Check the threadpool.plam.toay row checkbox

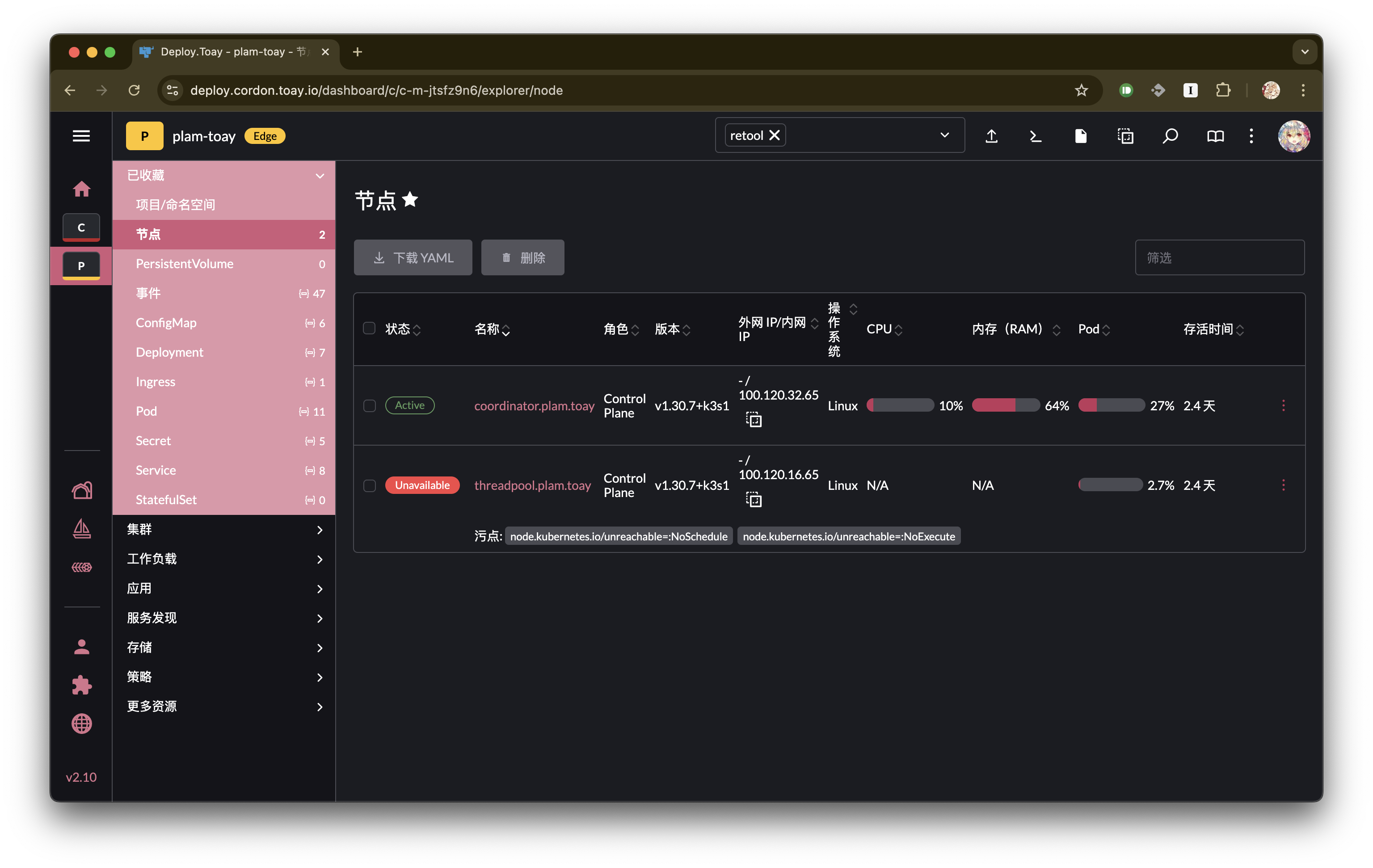pos(370,485)
